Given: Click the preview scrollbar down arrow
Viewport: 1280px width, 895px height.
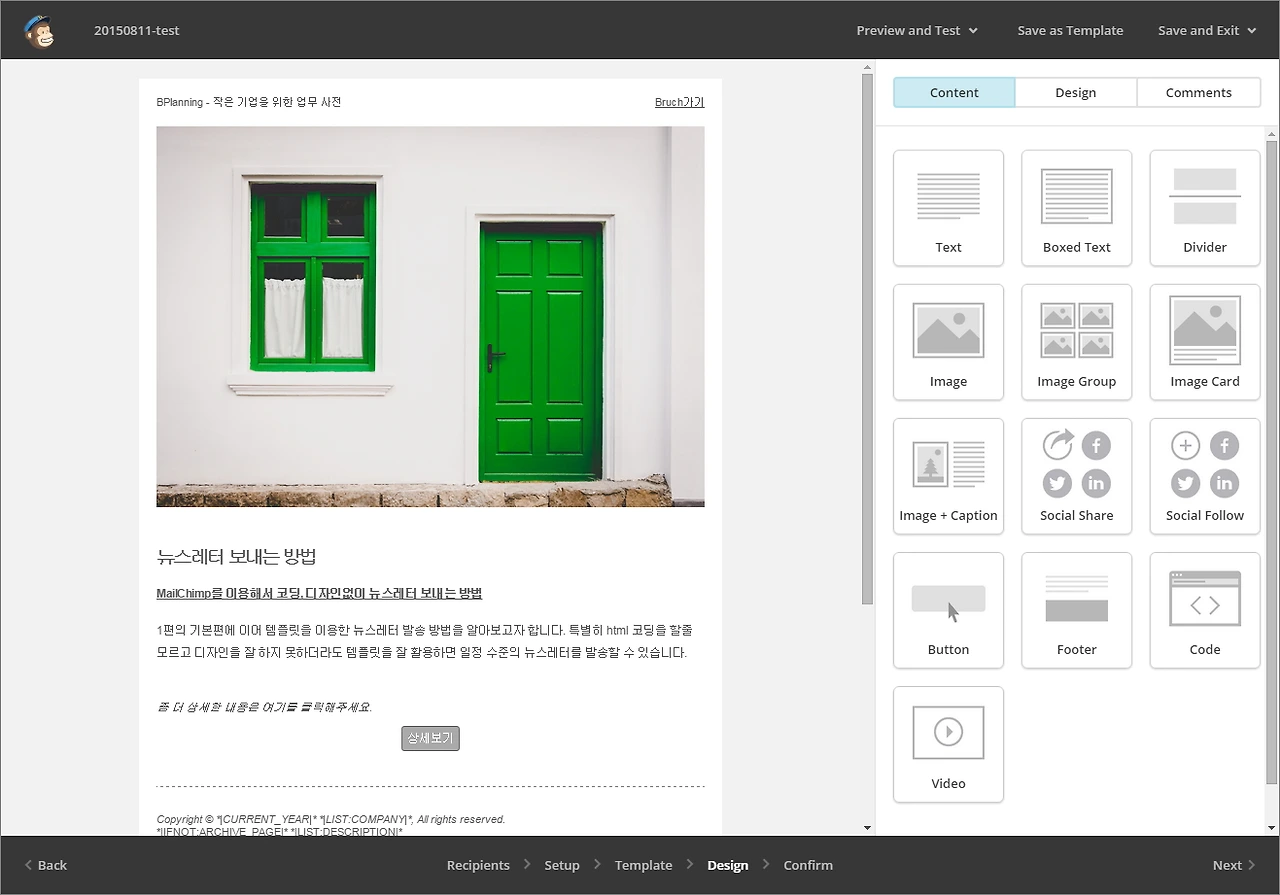Looking at the screenshot, I should tap(867, 828).
